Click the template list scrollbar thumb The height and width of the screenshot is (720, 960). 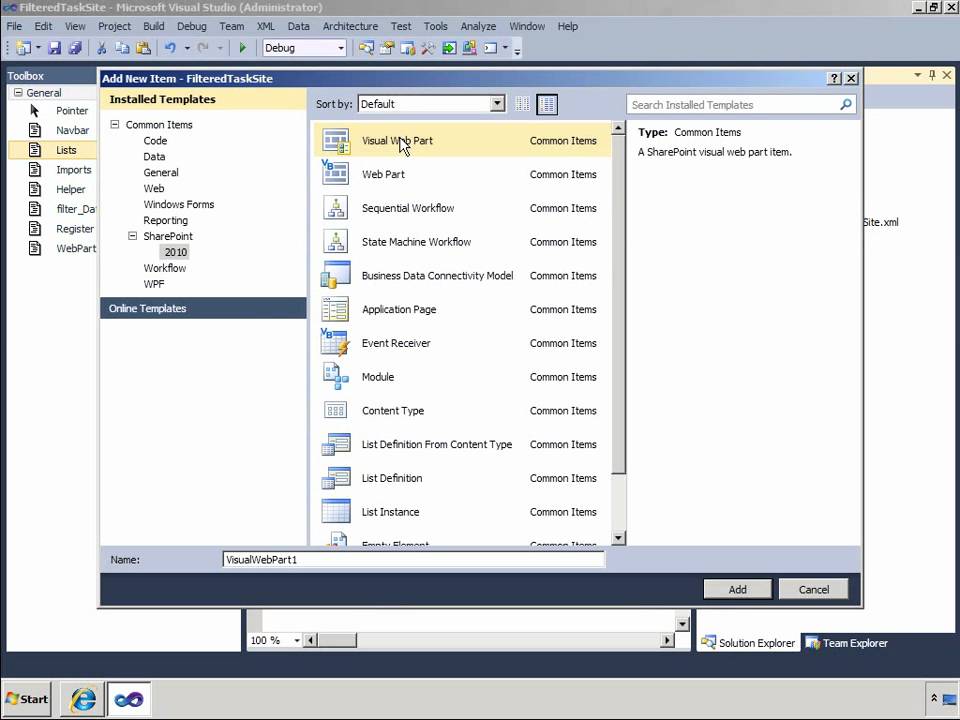pyautogui.click(x=618, y=305)
